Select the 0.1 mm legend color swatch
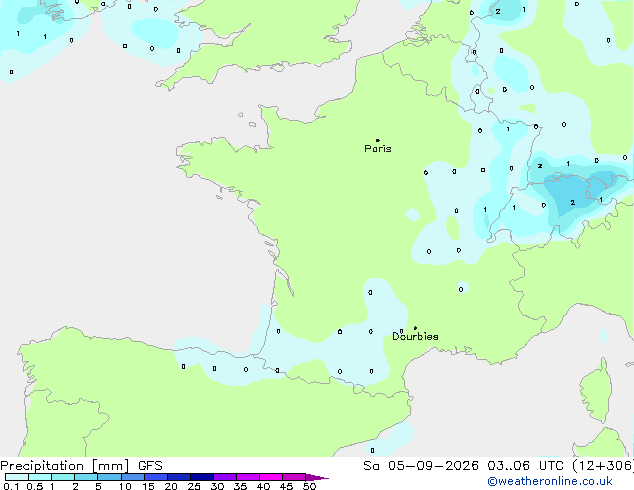Viewport: 634px width, 490px height. 17,477
